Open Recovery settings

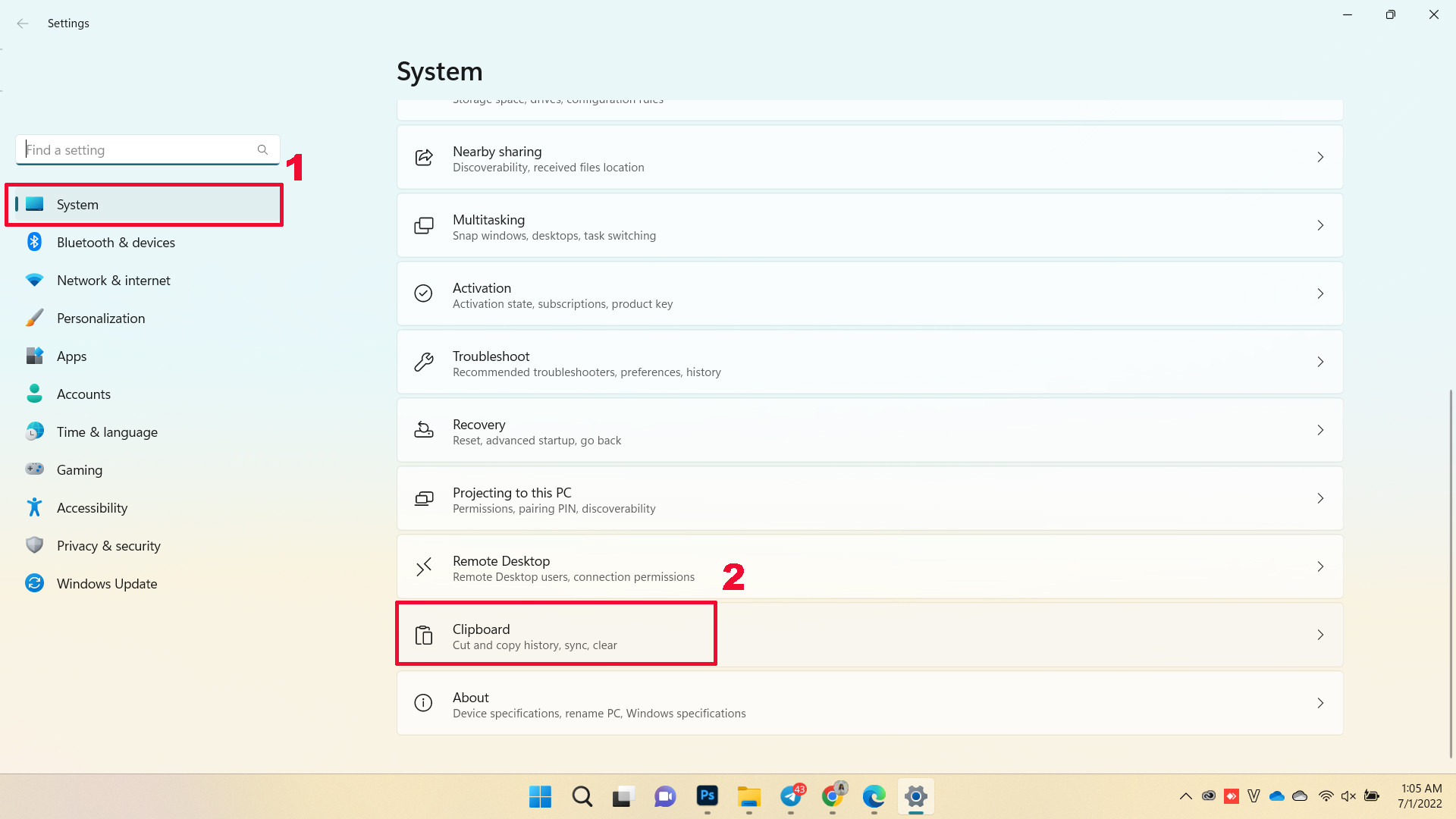click(x=870, y=430)
